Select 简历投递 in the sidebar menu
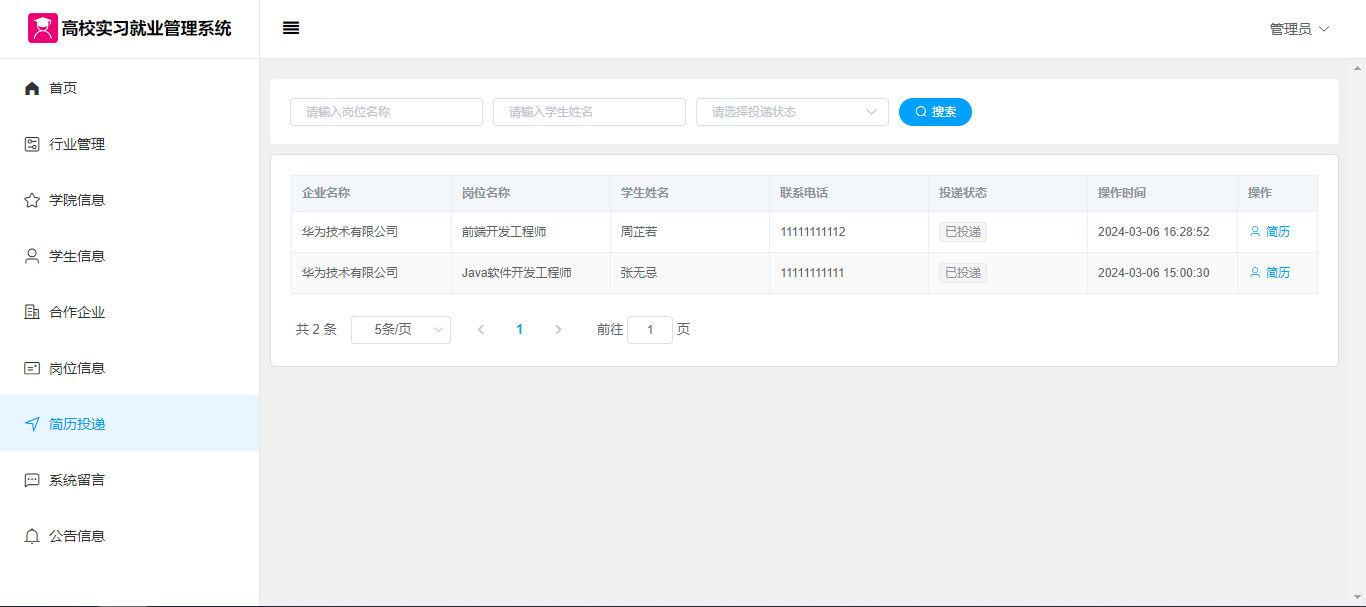1366x607 pixels. (x=78, y=424)
